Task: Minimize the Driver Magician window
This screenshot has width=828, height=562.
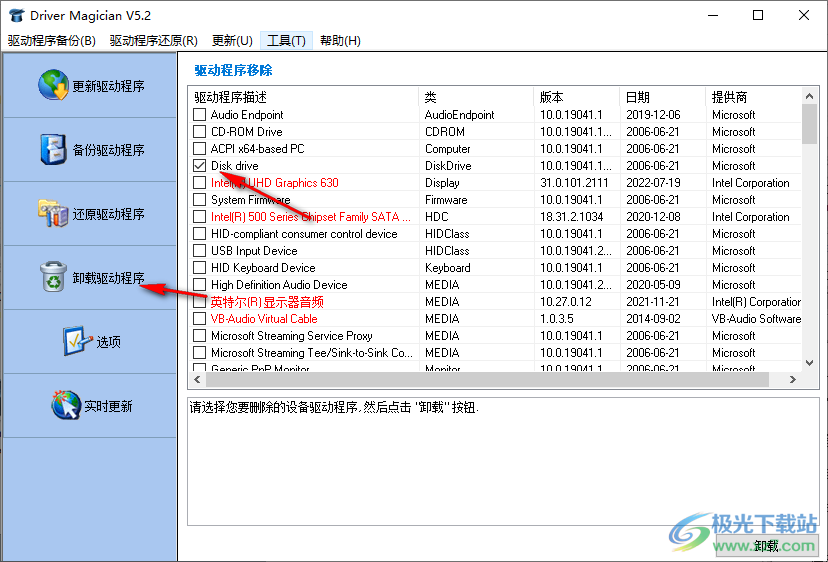Action: pos(712,15)
